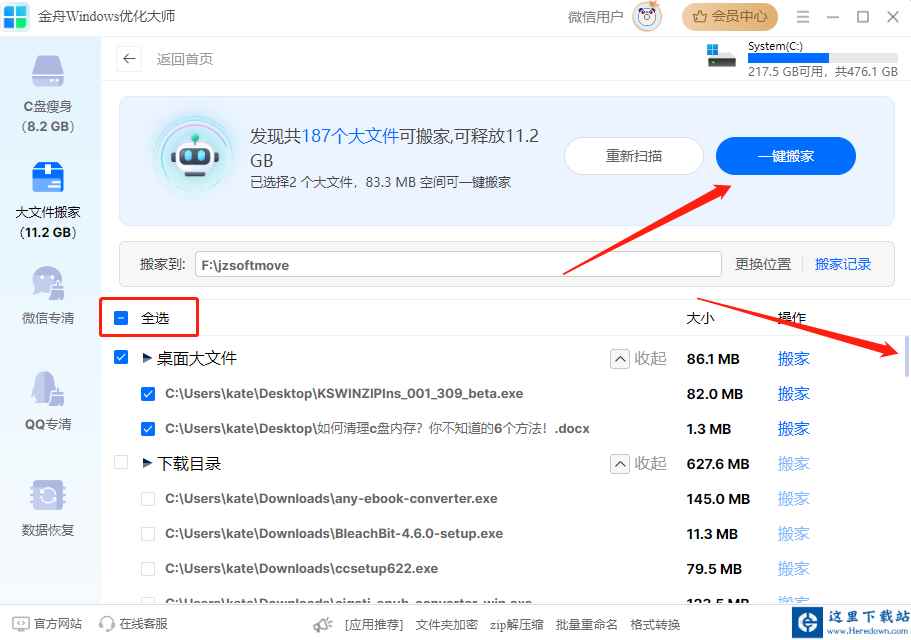This screenshot has height=640, width=911.
Task: Click the 大小 column header
Action: [x=700, y=318]
